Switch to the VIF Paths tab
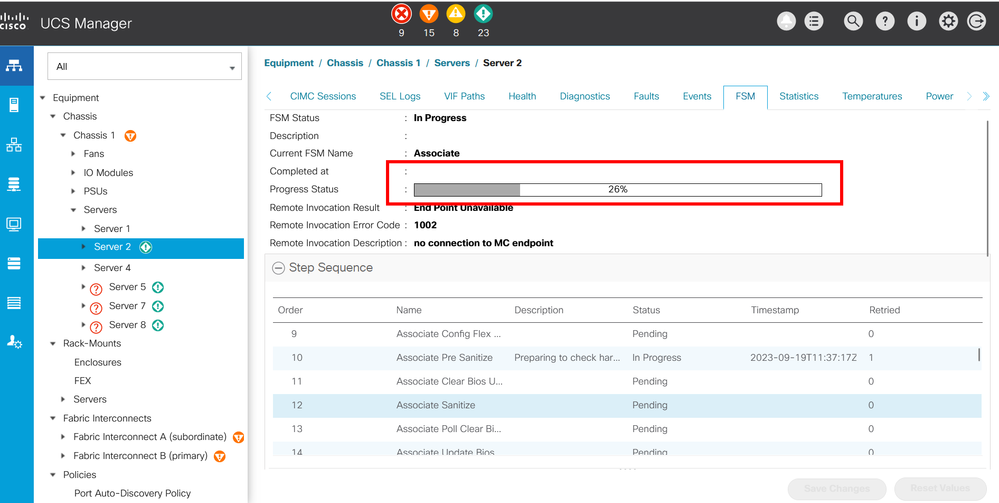Image resolution: width=999 pixels, height=503 pixels. click(464, 96)
